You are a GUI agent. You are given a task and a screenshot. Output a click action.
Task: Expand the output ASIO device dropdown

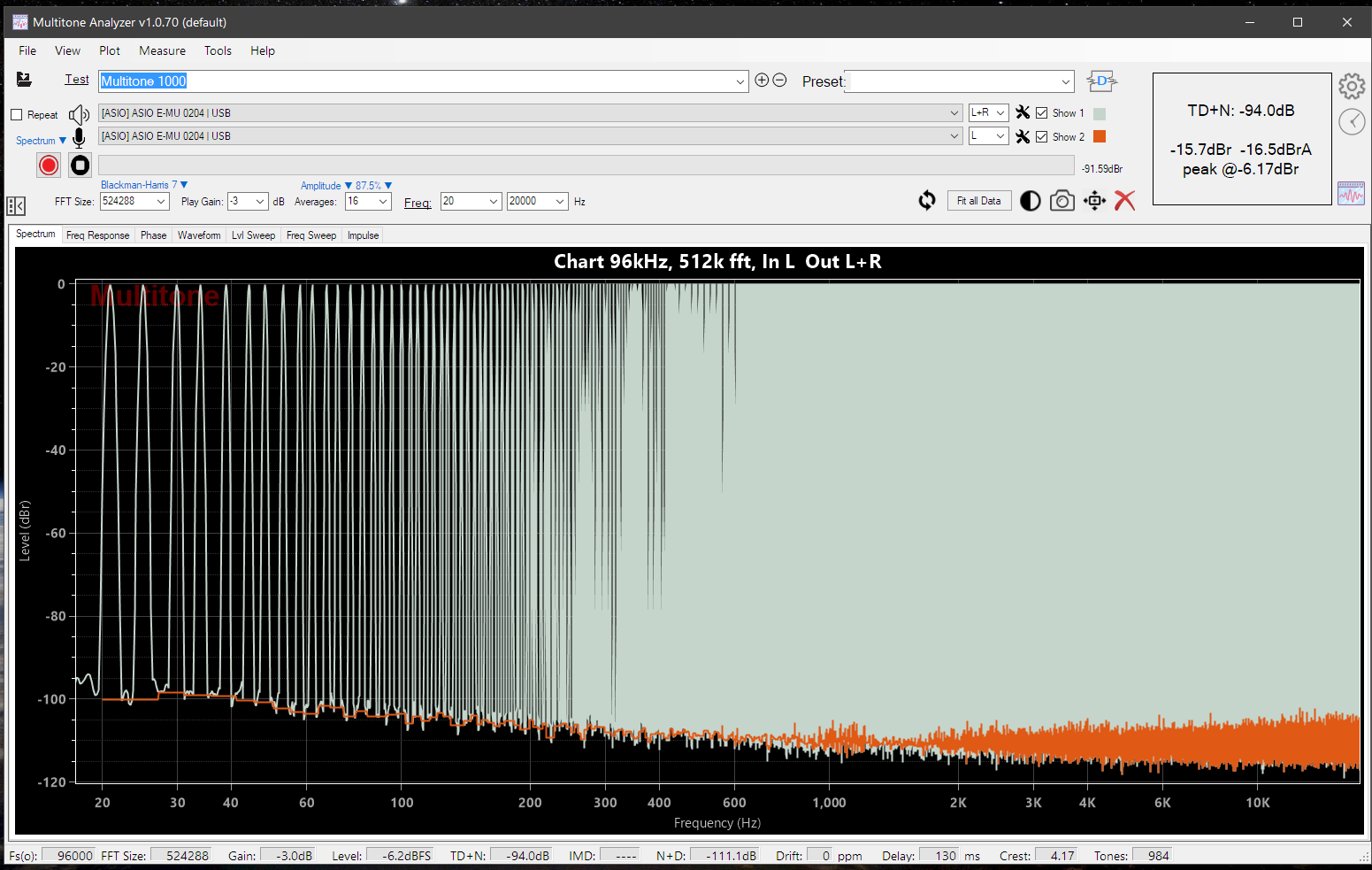click(x=954, y=112)
